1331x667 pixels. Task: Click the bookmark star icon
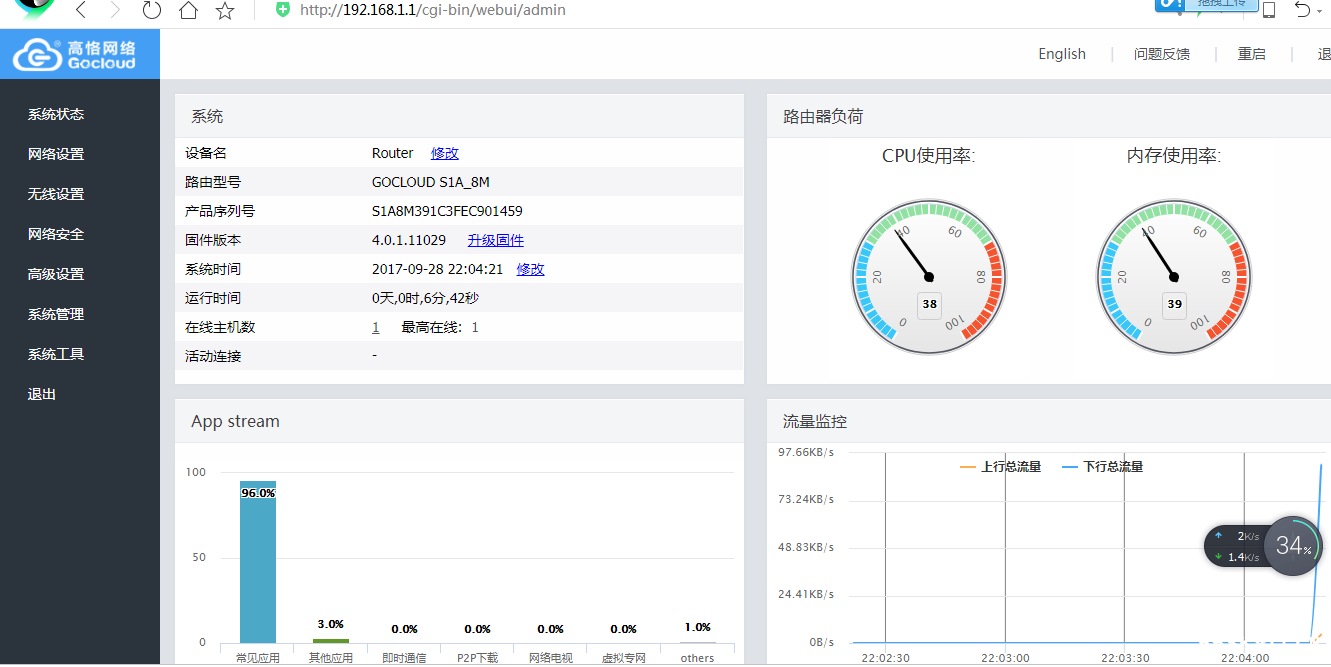pos(224,12)
